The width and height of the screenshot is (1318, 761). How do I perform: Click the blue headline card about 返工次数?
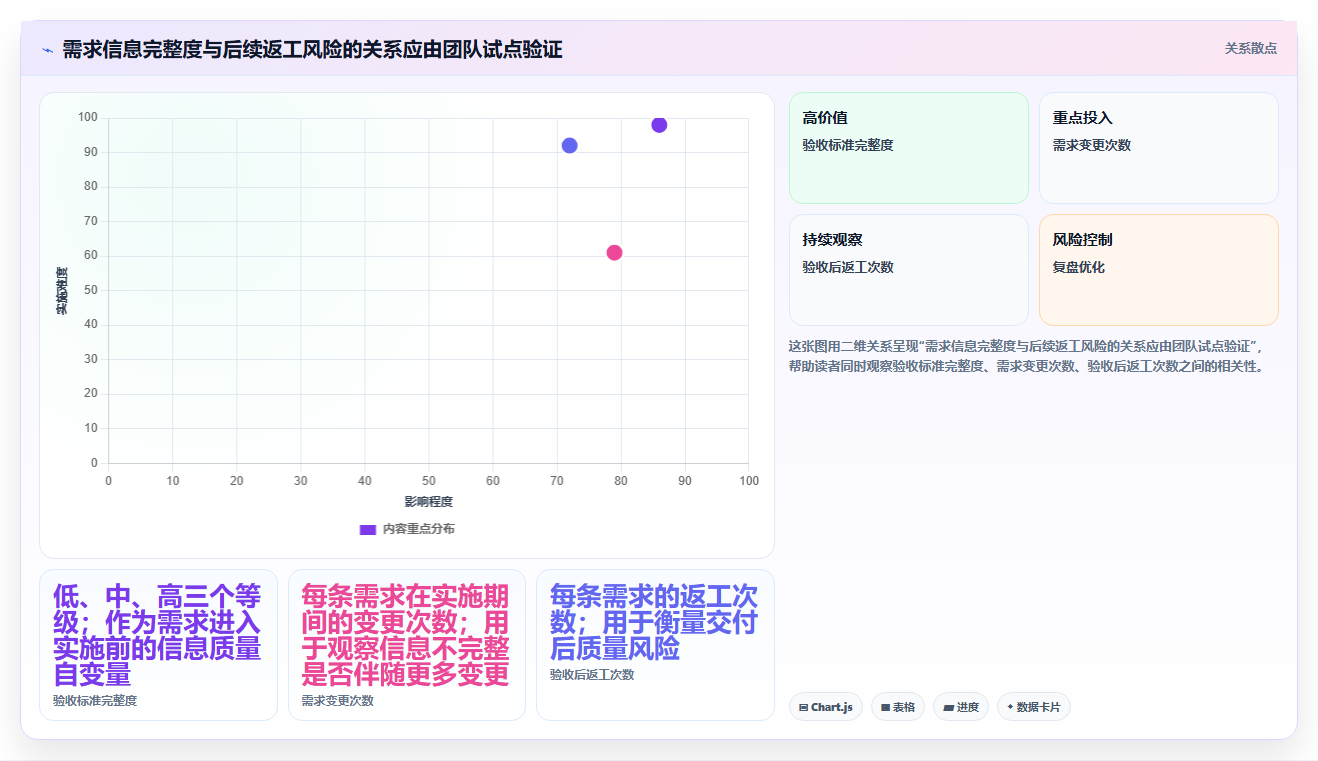click(x=655, y=645)
